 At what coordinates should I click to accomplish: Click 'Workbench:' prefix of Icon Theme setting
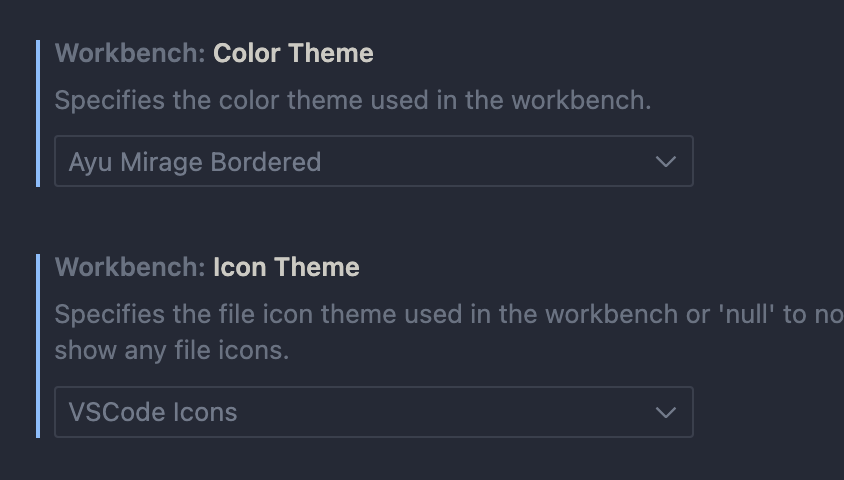click(x=130, y=267)
